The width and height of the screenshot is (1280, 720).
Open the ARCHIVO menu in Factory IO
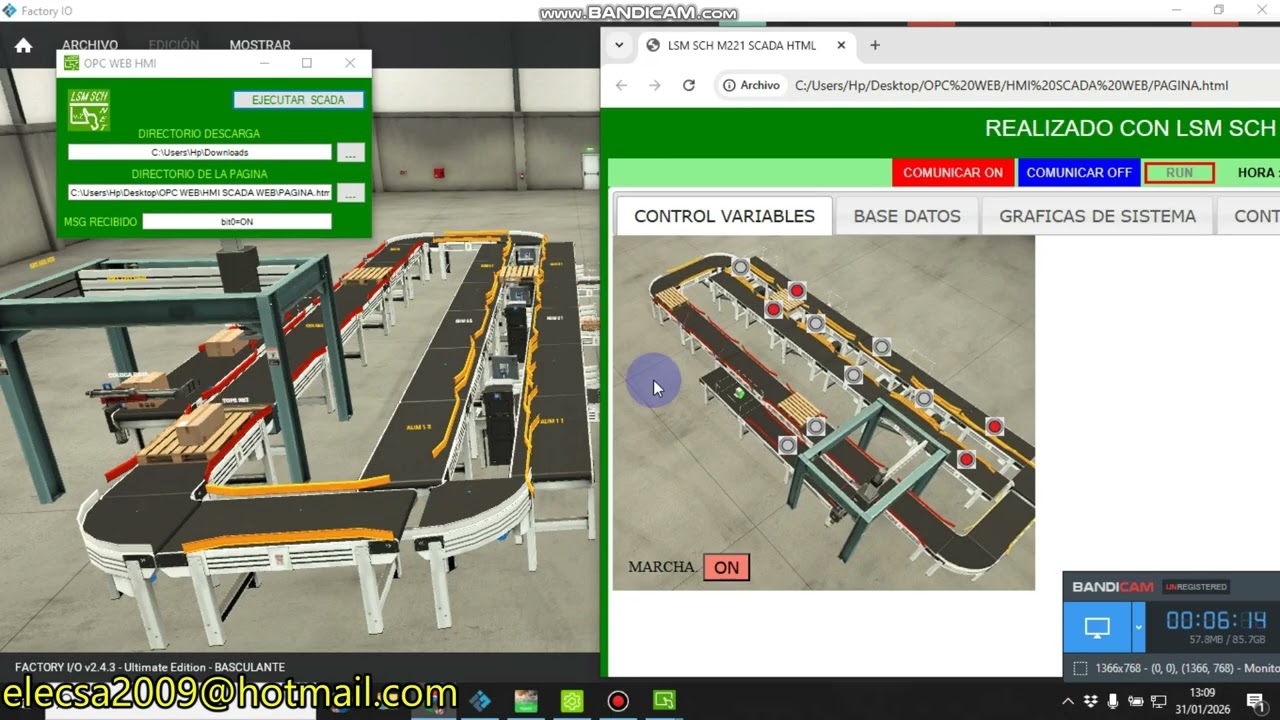pyautogui.click(x=90, y=45)
